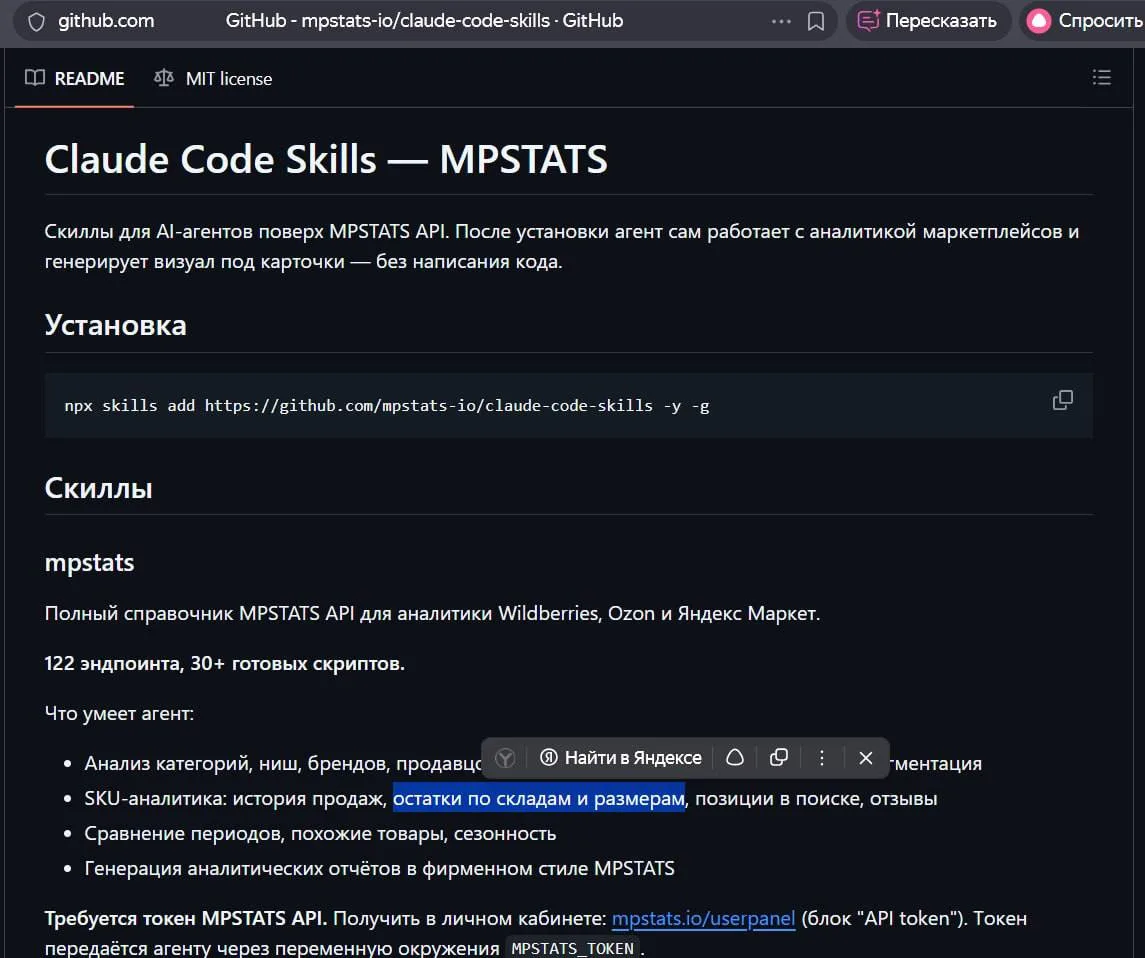Open the three-dots menu in selection popup
This screenshot has height=958, width=1145.
(x=822, y=758)
